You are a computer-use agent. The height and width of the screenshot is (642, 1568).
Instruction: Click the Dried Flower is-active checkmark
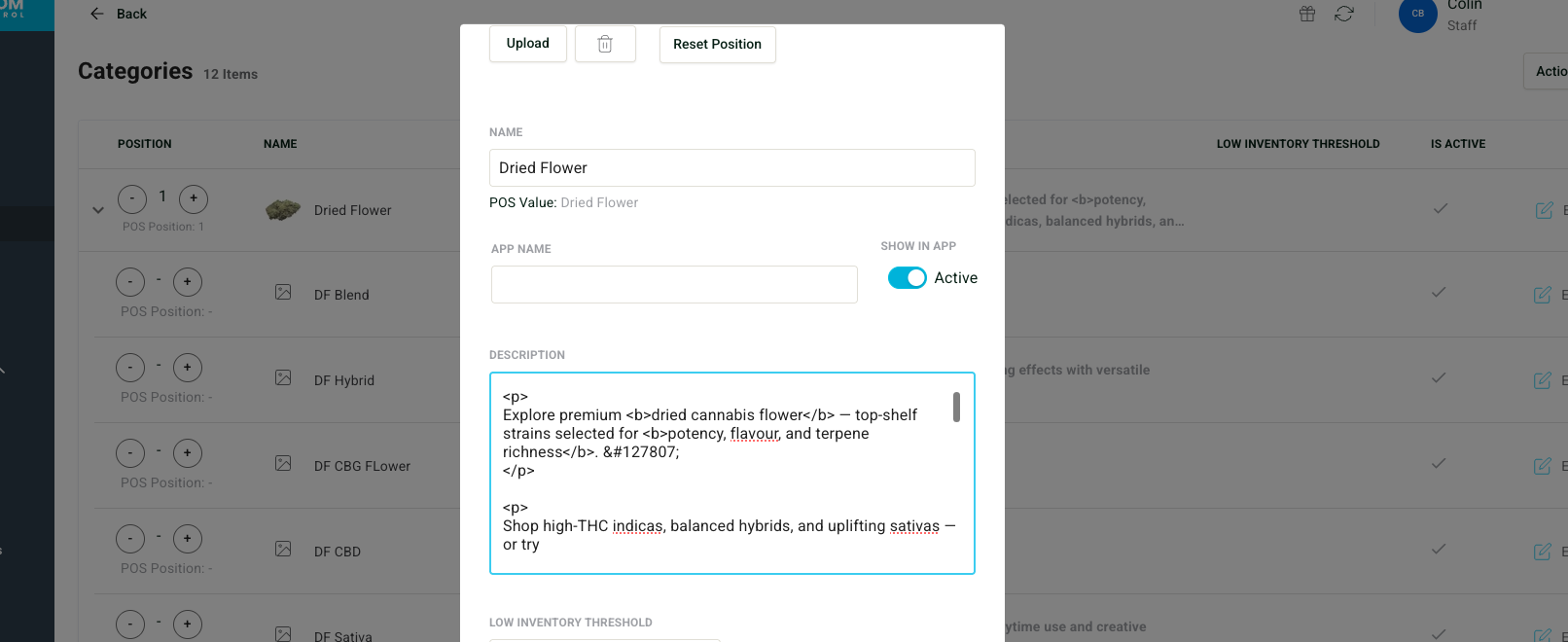(x=1440, y=208)
